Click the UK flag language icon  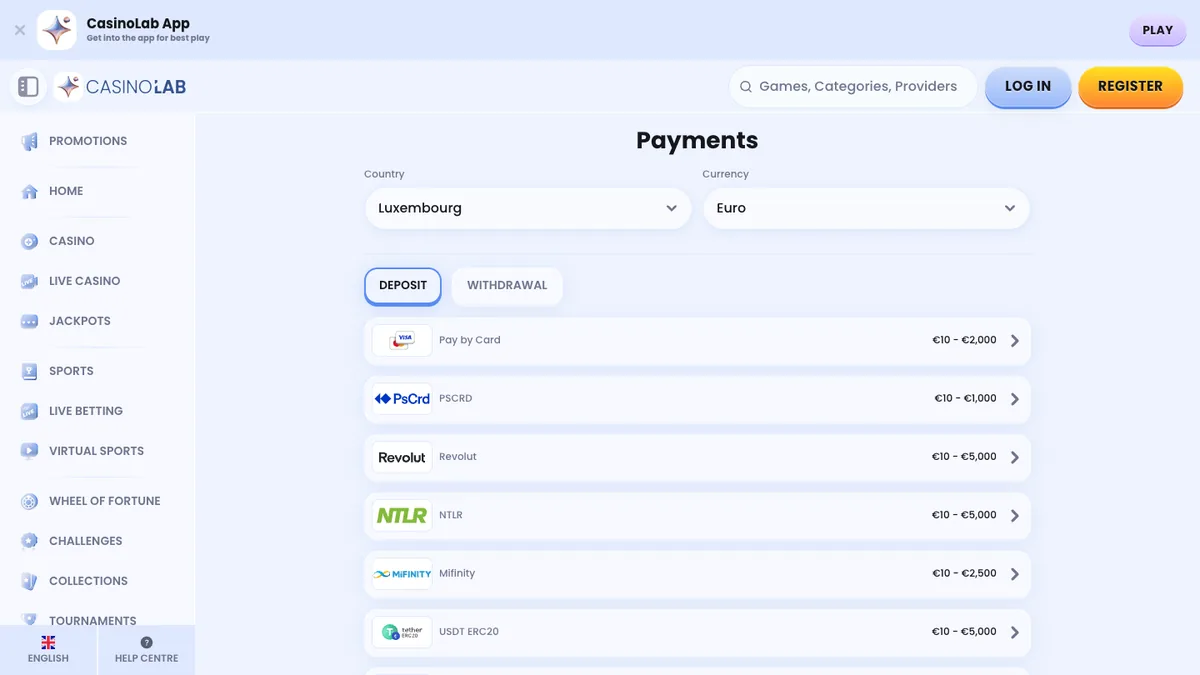(48, 642)
